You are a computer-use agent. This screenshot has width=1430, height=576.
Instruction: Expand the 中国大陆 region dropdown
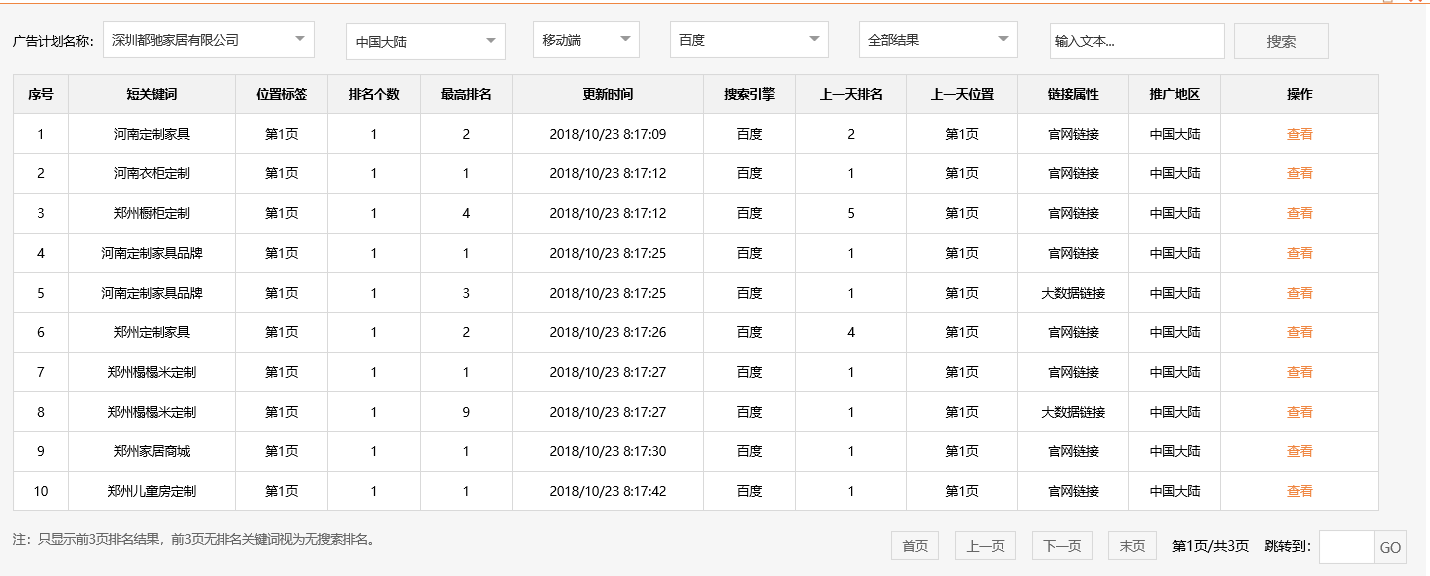425,40
